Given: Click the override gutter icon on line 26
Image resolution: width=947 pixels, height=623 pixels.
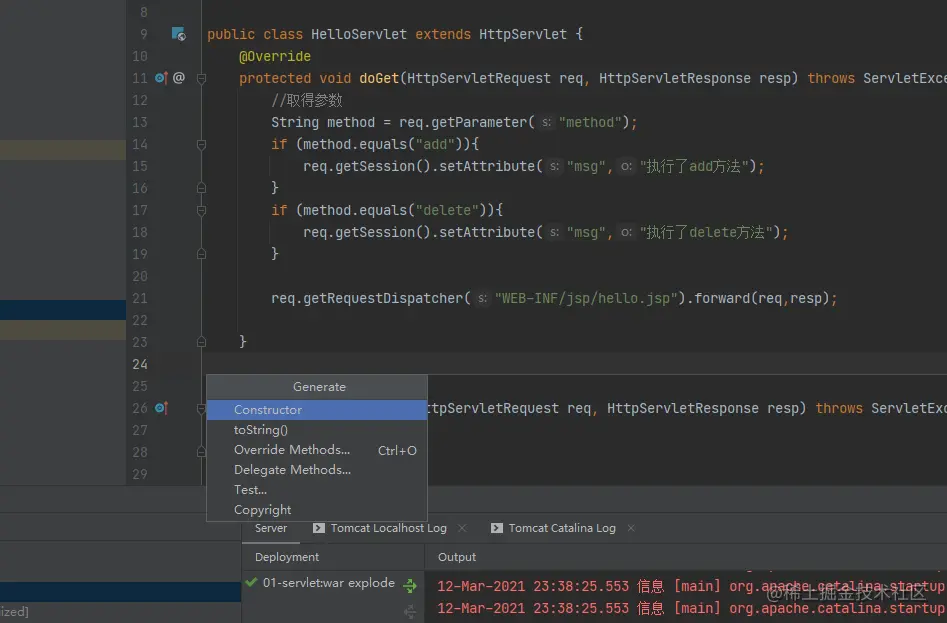Looking at the screenshot, I should pyautogui.click(x=161, y=408).
